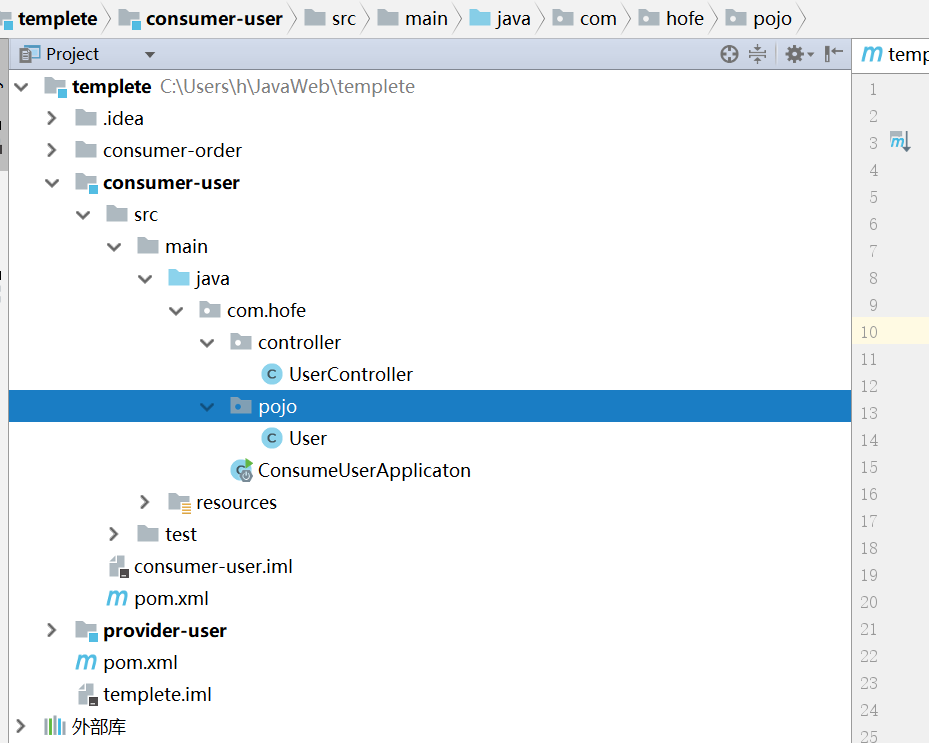Screen dimensions: 929x743
Task: Click the com.hofe package folder icon
Action: coord(210,310)
